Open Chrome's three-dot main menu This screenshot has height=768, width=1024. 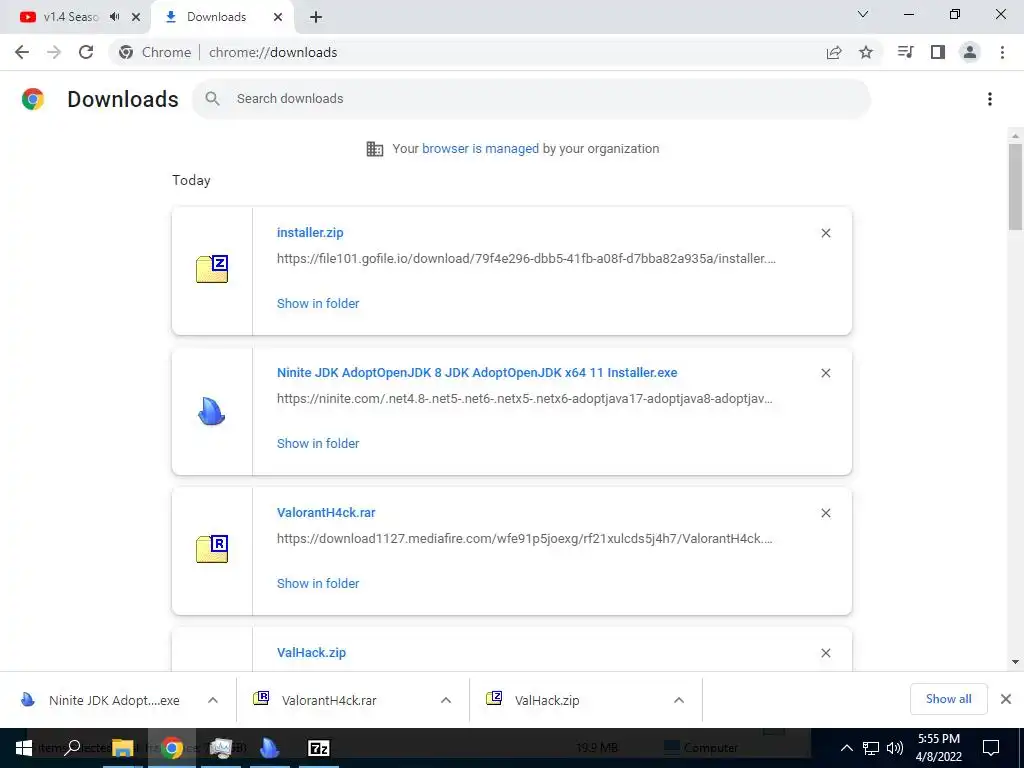pos(1002,52)
